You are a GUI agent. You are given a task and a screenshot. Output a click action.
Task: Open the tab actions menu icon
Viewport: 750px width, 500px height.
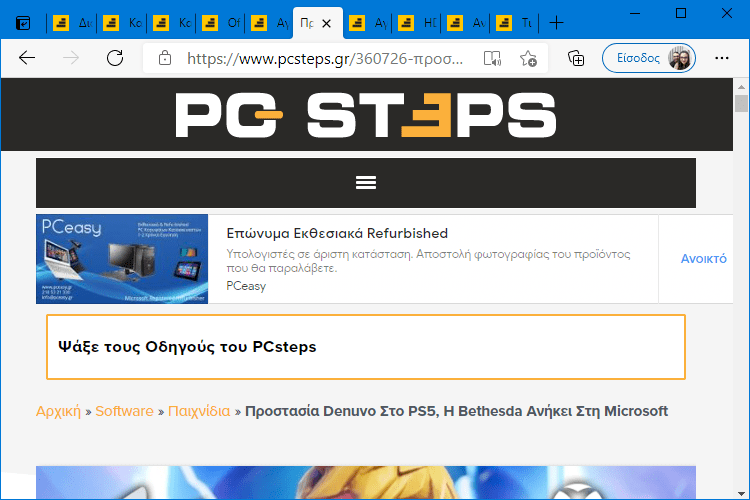pyautogui.click(x=23, y=23)
